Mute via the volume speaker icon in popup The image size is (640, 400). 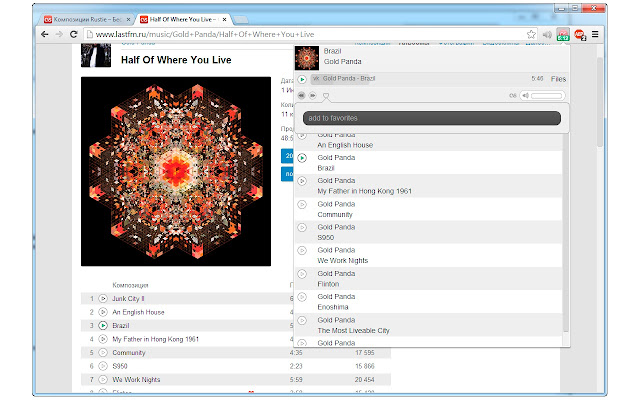526,96
